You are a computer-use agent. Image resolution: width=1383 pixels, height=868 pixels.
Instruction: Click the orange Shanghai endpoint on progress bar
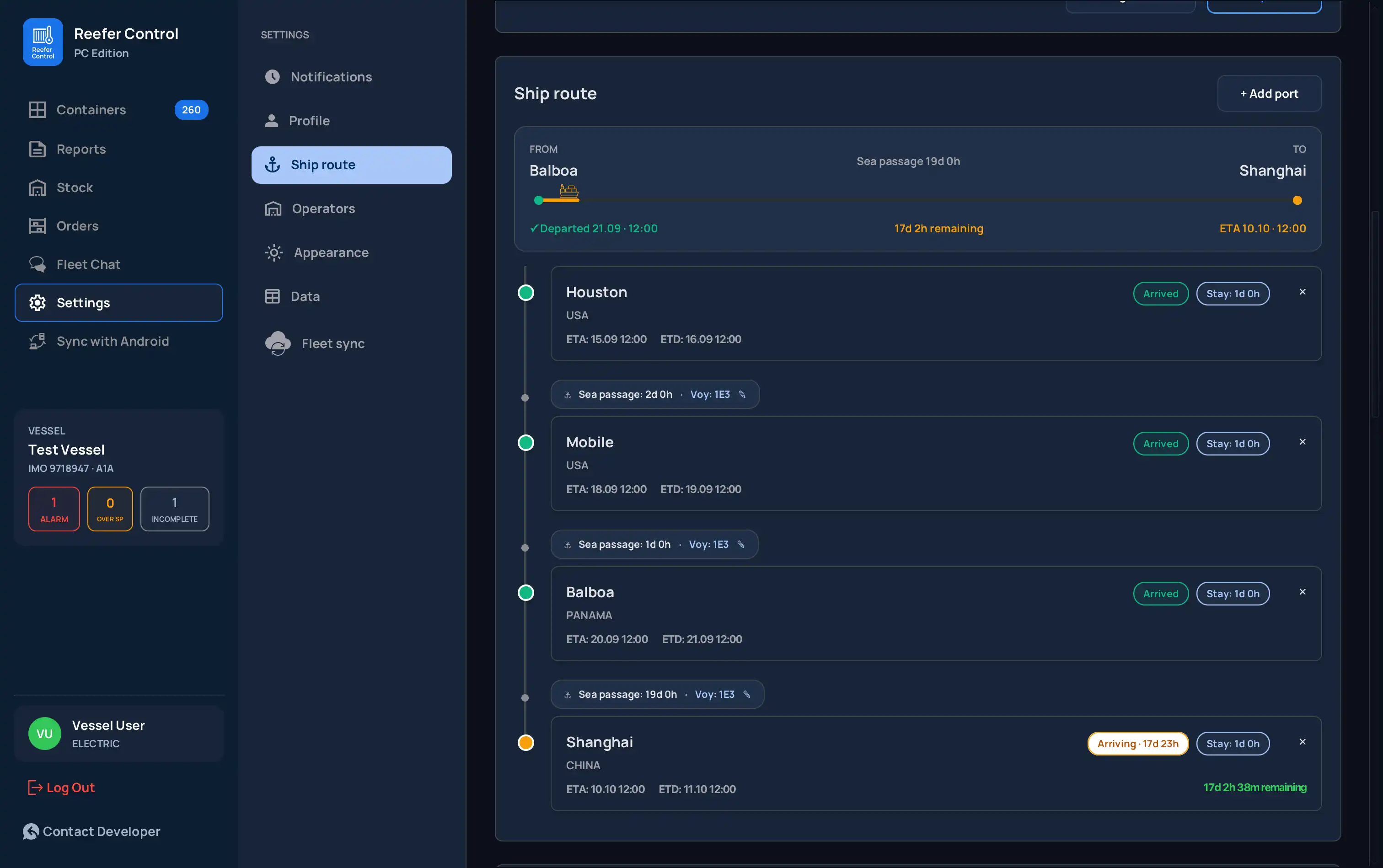click(1297, 200)
